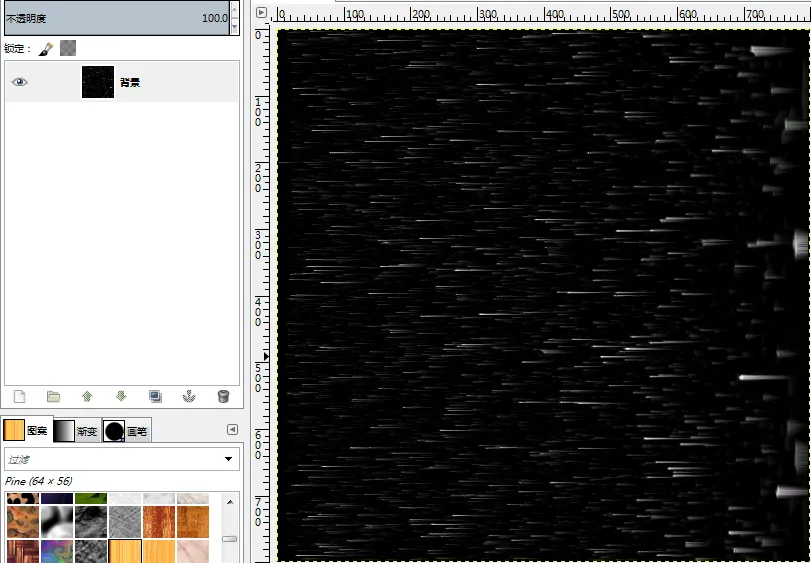
Task: Create a new layer group with the folder icon
Action: [x=53, y=397]
